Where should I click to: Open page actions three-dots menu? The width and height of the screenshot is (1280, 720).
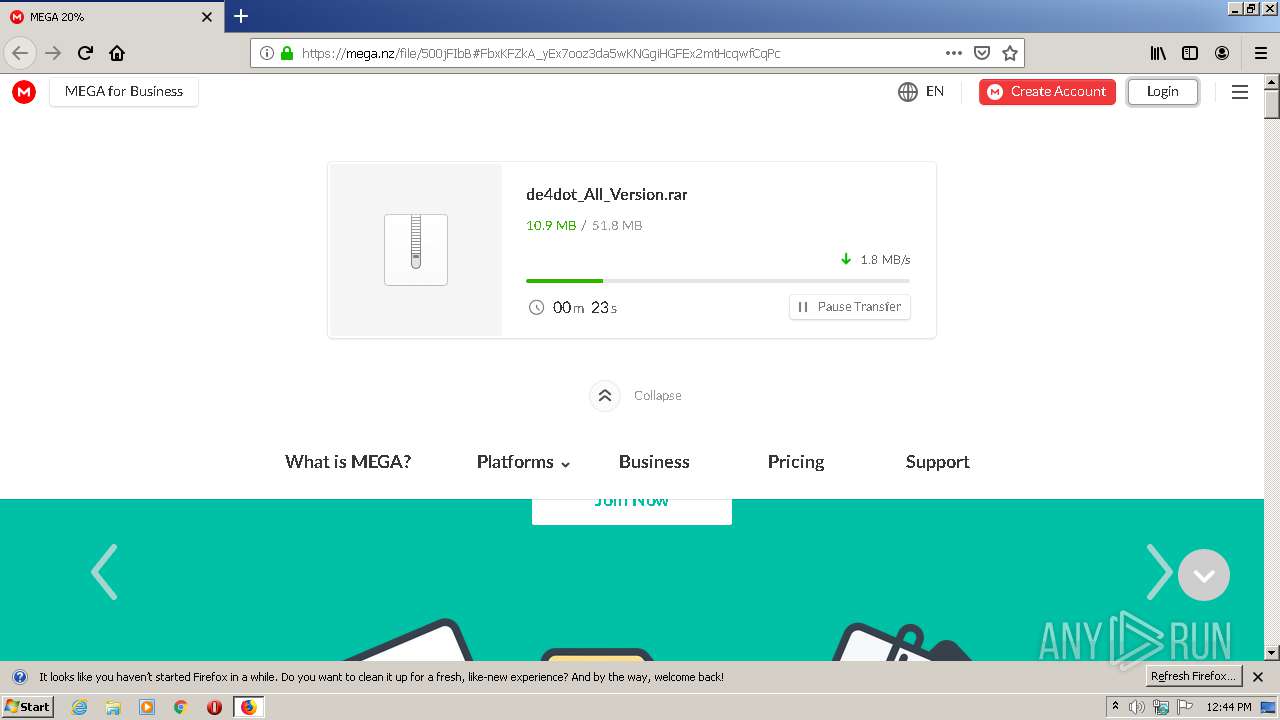(x=954, y=53)
